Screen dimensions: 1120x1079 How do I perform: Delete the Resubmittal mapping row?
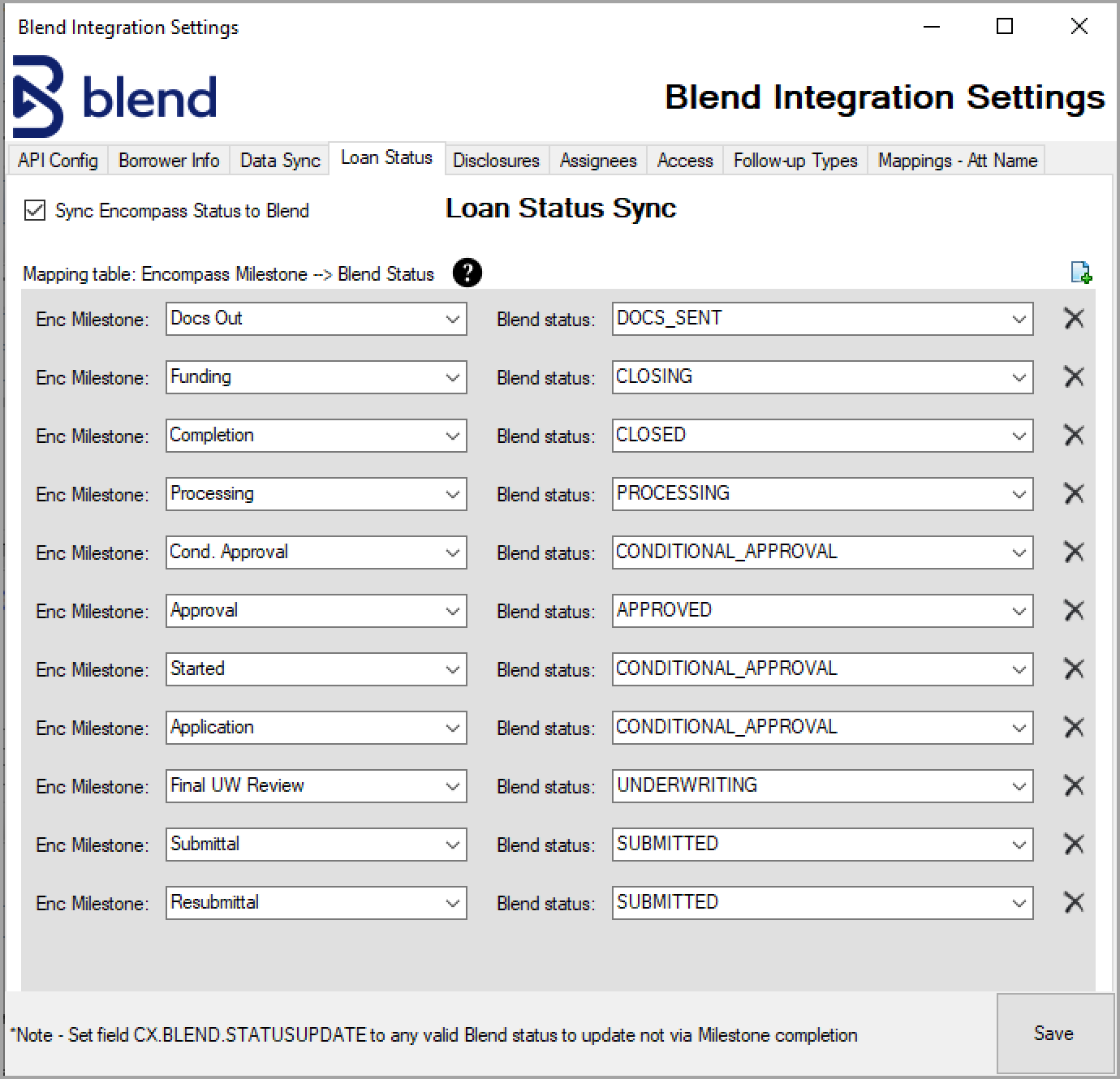(1074, 903)
